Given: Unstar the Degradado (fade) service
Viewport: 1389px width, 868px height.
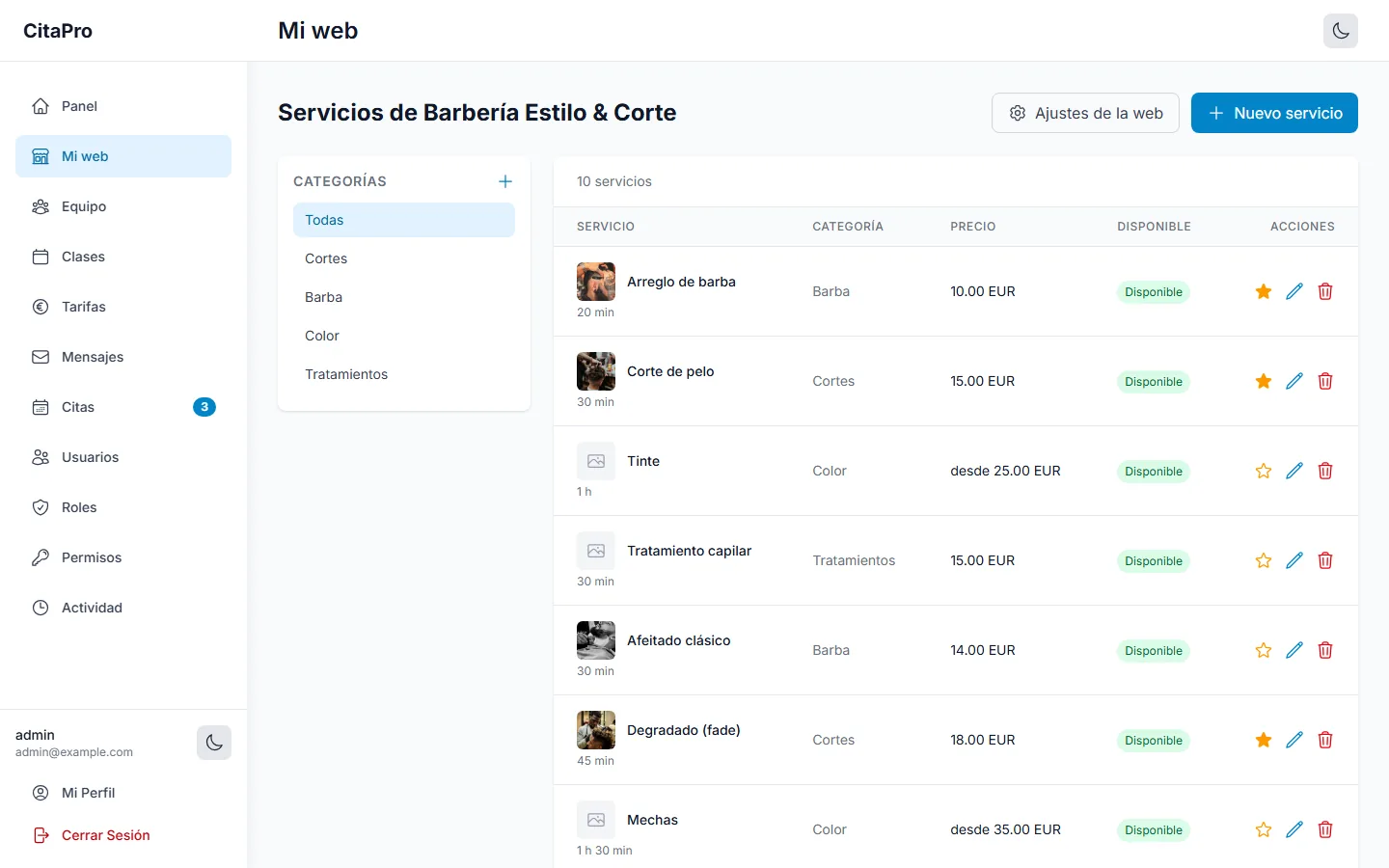Looking at the screenshot, I should click(x=1264, y=740).
